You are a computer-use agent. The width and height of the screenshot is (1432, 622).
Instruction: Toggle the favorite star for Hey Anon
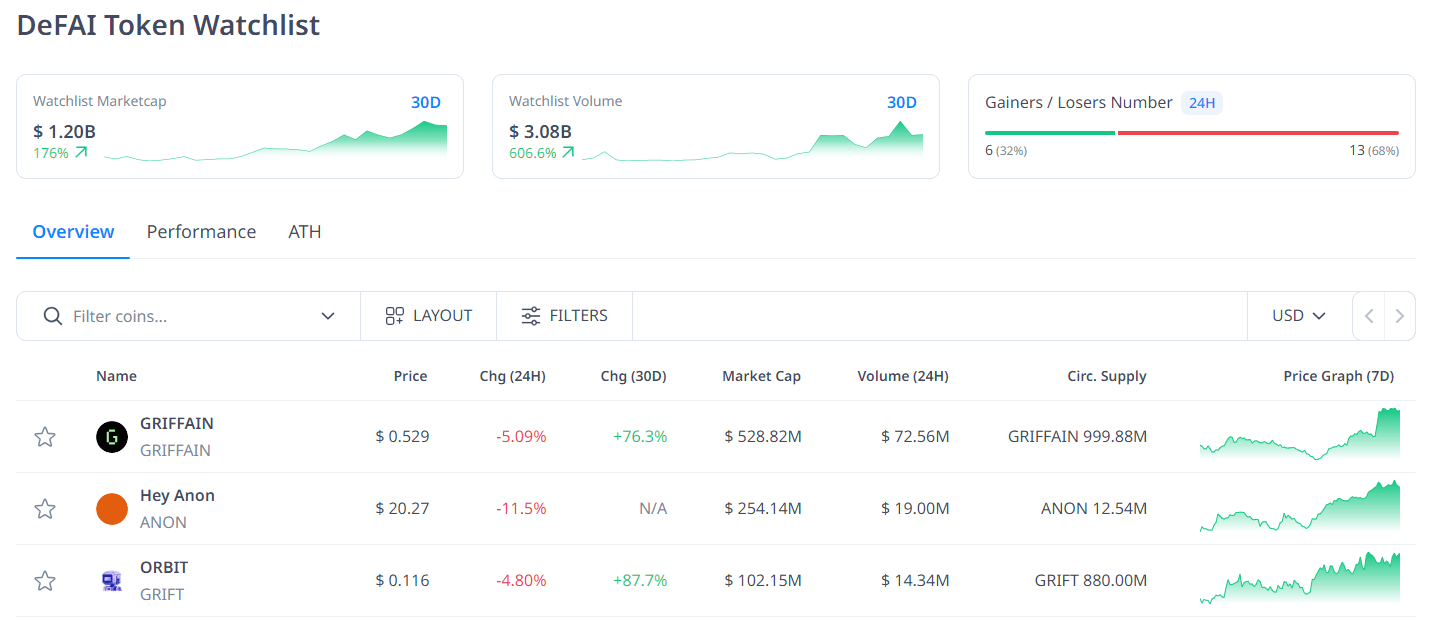coord(45,509)
